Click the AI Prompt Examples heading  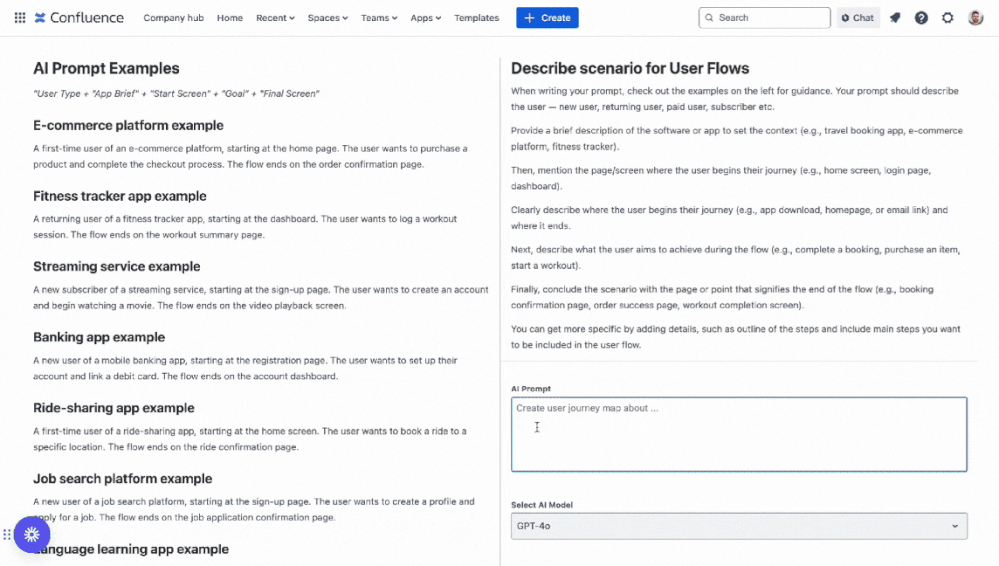coord(106,68)
